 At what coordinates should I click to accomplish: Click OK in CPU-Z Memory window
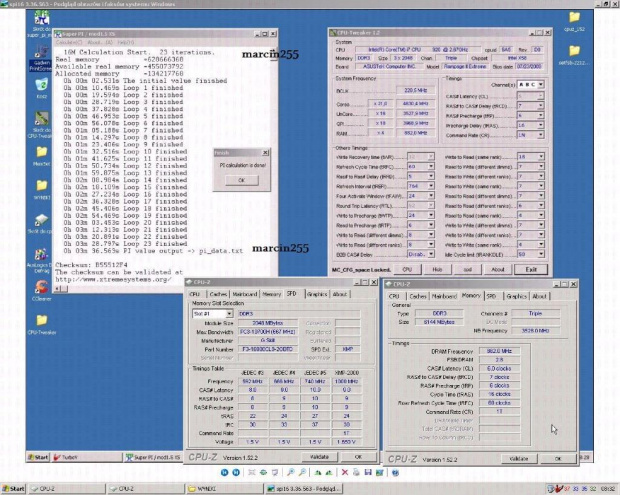point(558,459)
